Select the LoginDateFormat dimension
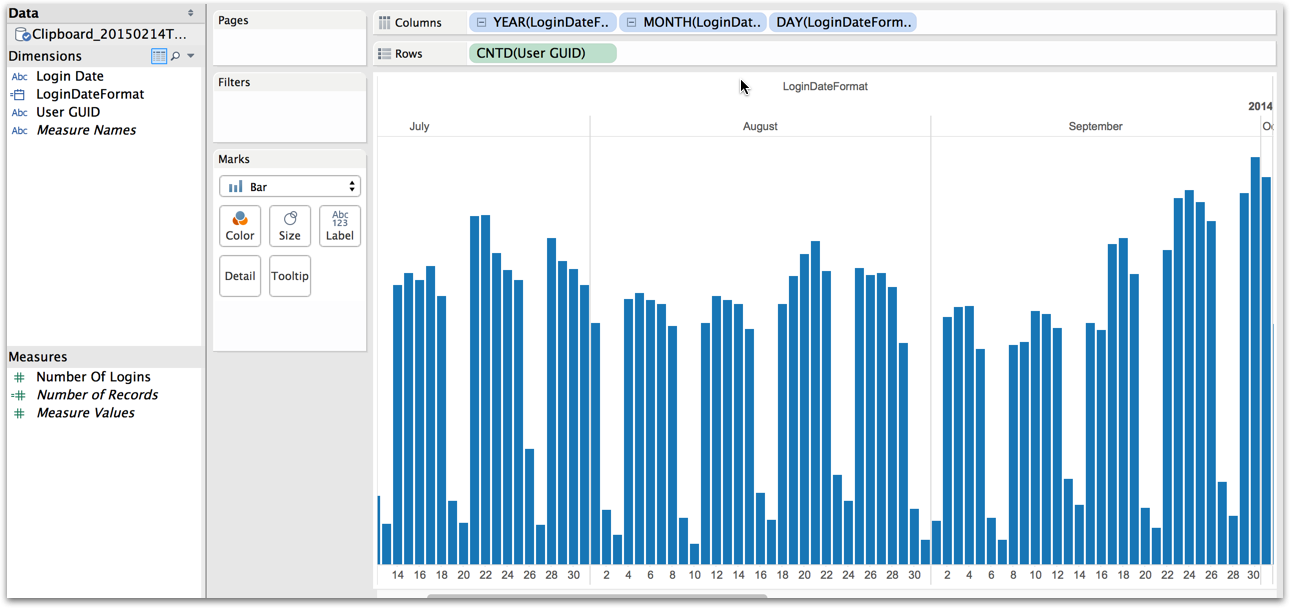The image size is (1290, 608). [90, 94]
